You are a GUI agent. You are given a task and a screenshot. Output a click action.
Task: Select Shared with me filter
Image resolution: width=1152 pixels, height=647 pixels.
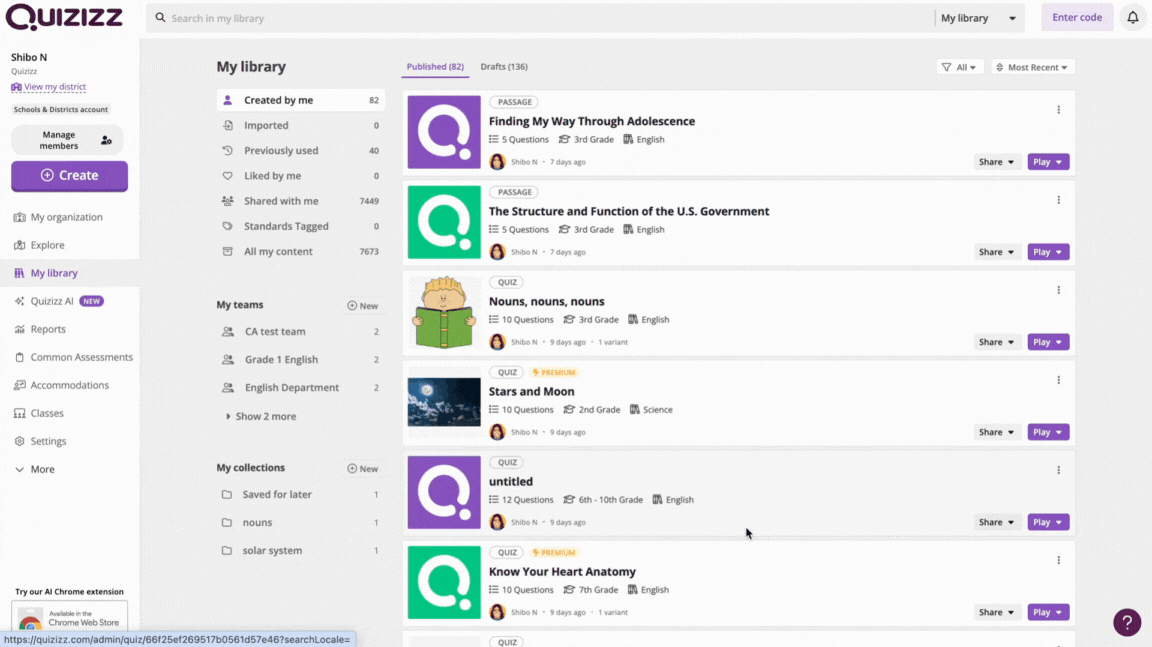[x=300, y=201]
